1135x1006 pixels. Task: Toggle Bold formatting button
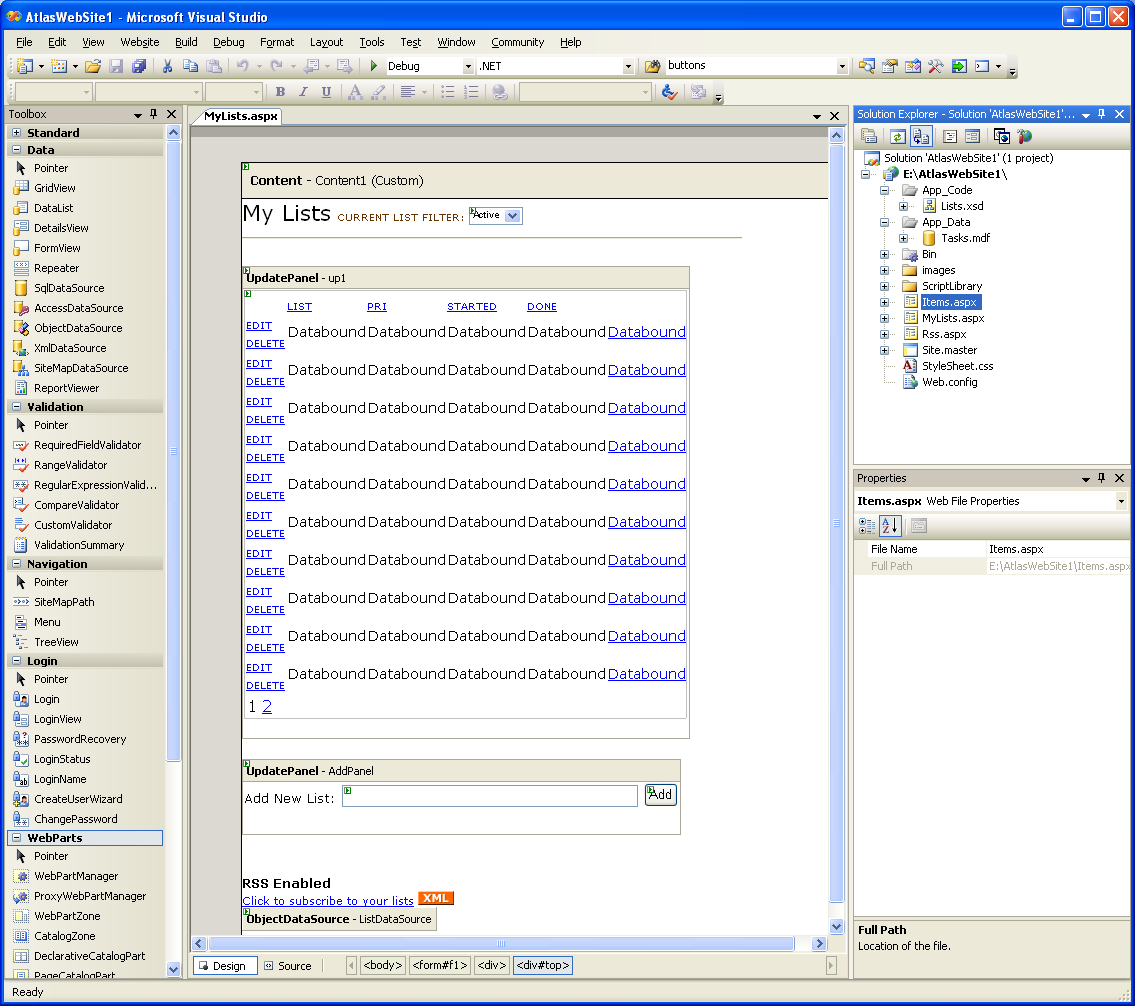point(280,92)
